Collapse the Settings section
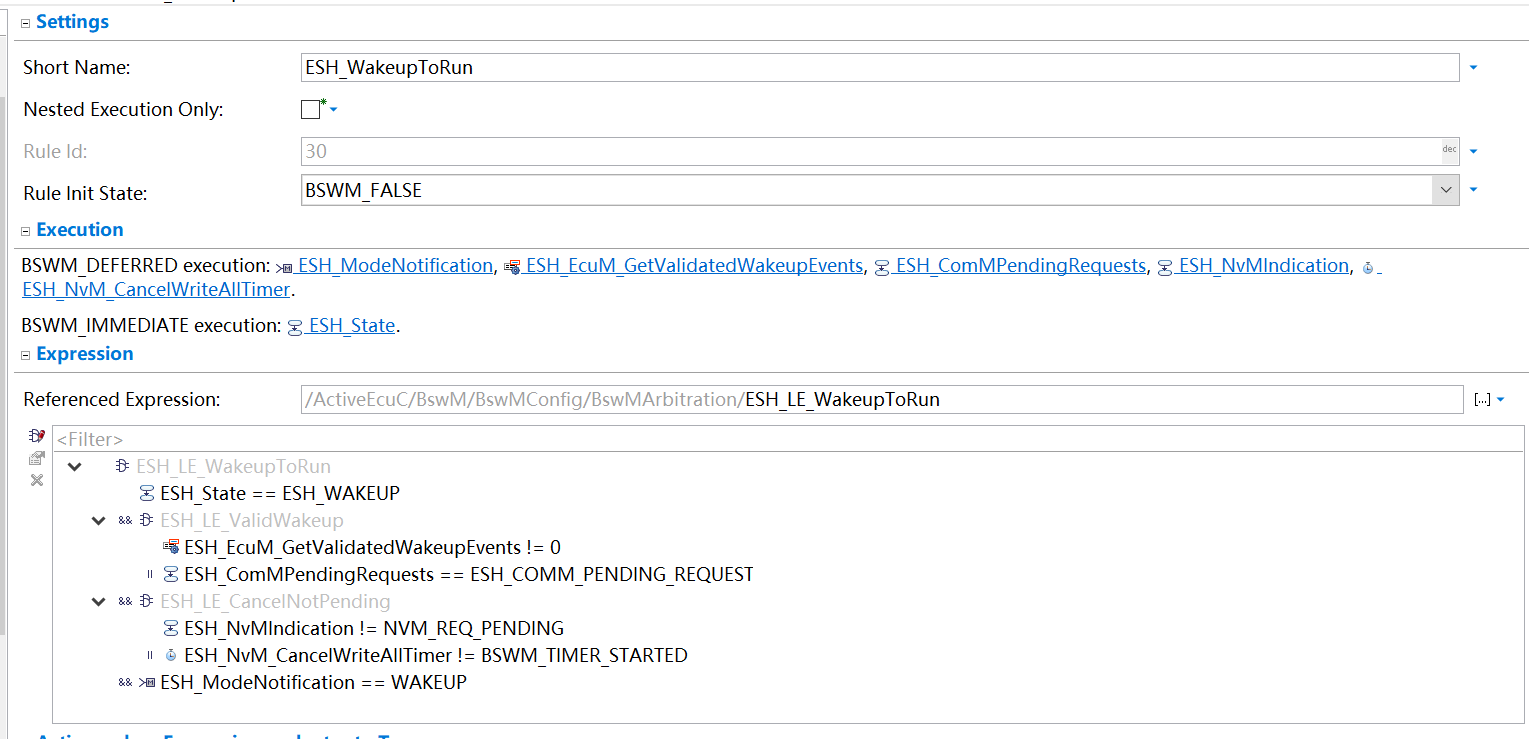The width and height of the screenshot is (1529, 739). click(25, 23)
